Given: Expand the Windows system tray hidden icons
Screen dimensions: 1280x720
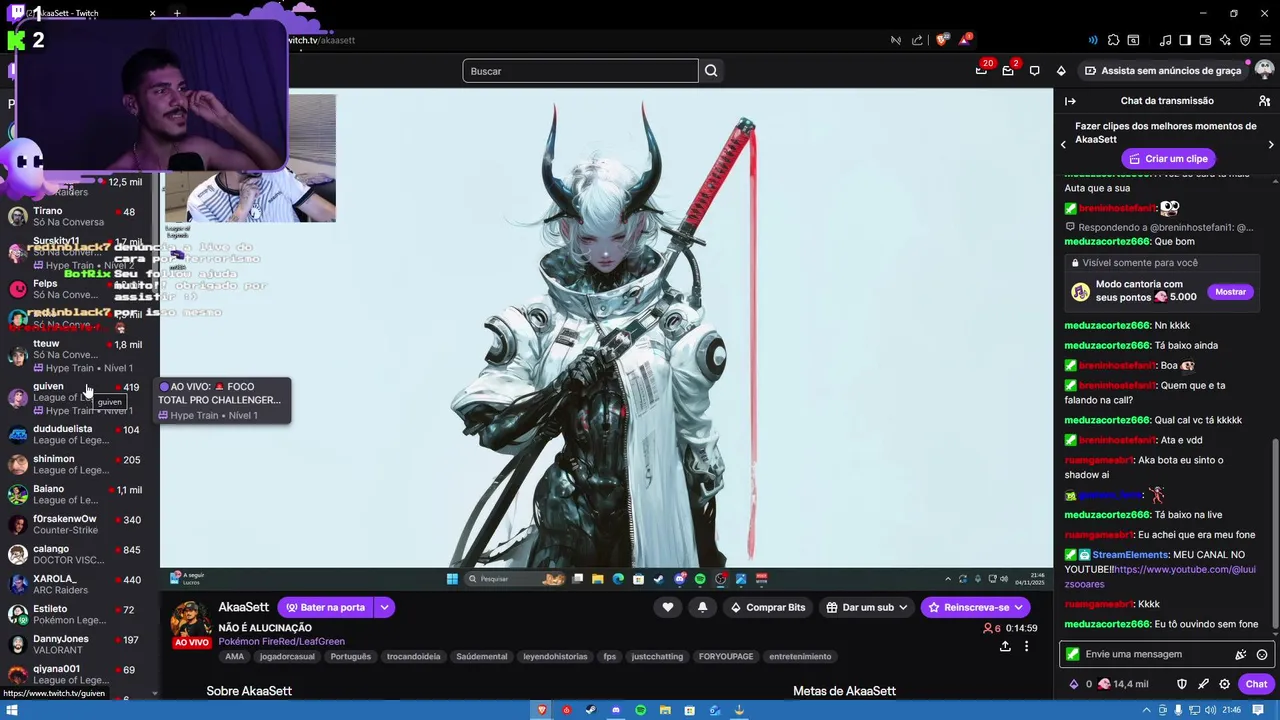Looking at the screenshot, I should pos(1147,710).
